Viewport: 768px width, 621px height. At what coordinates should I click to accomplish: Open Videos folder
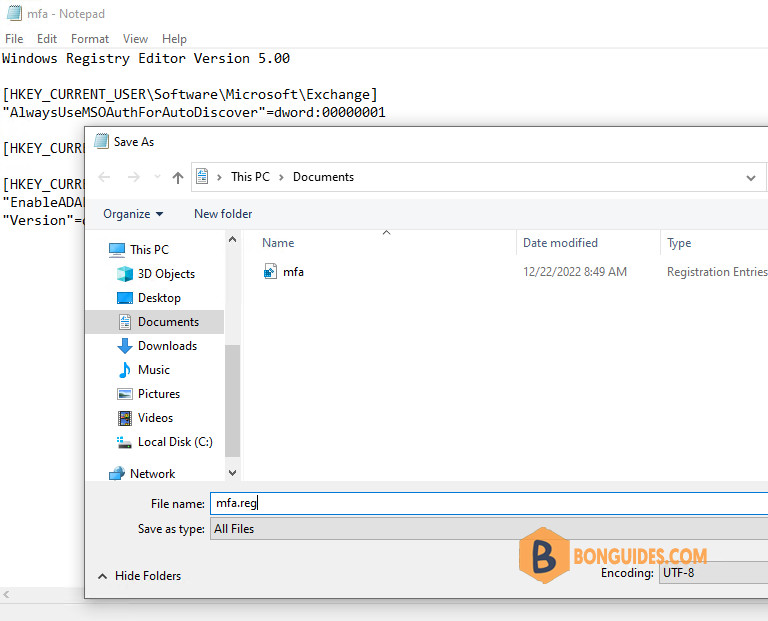(155, 418)
